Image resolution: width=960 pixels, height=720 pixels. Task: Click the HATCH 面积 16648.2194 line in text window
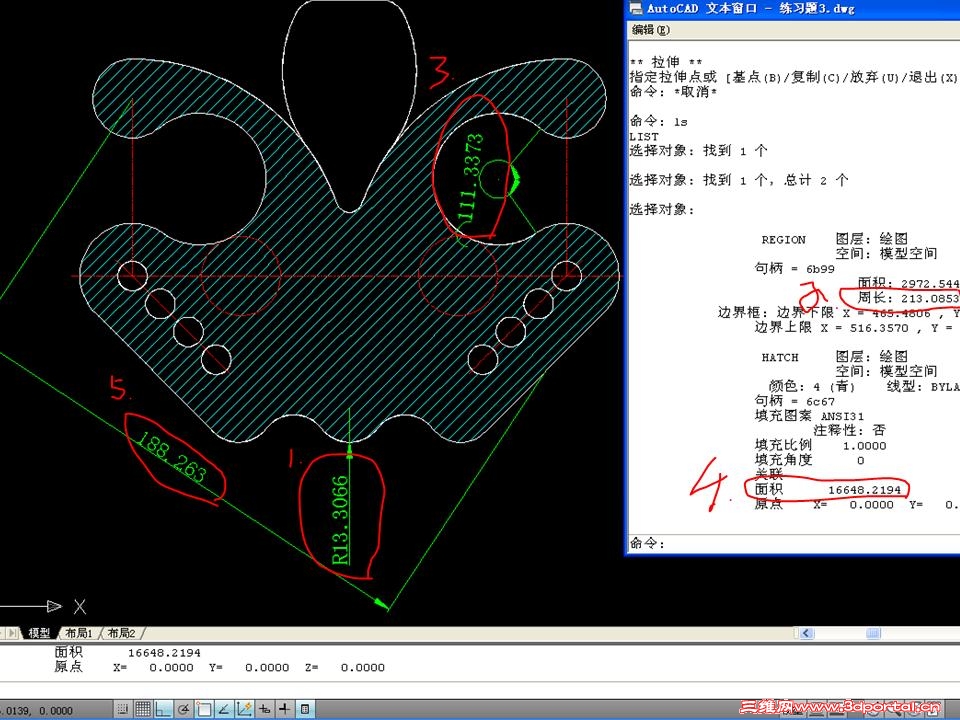tap(828, 490)
